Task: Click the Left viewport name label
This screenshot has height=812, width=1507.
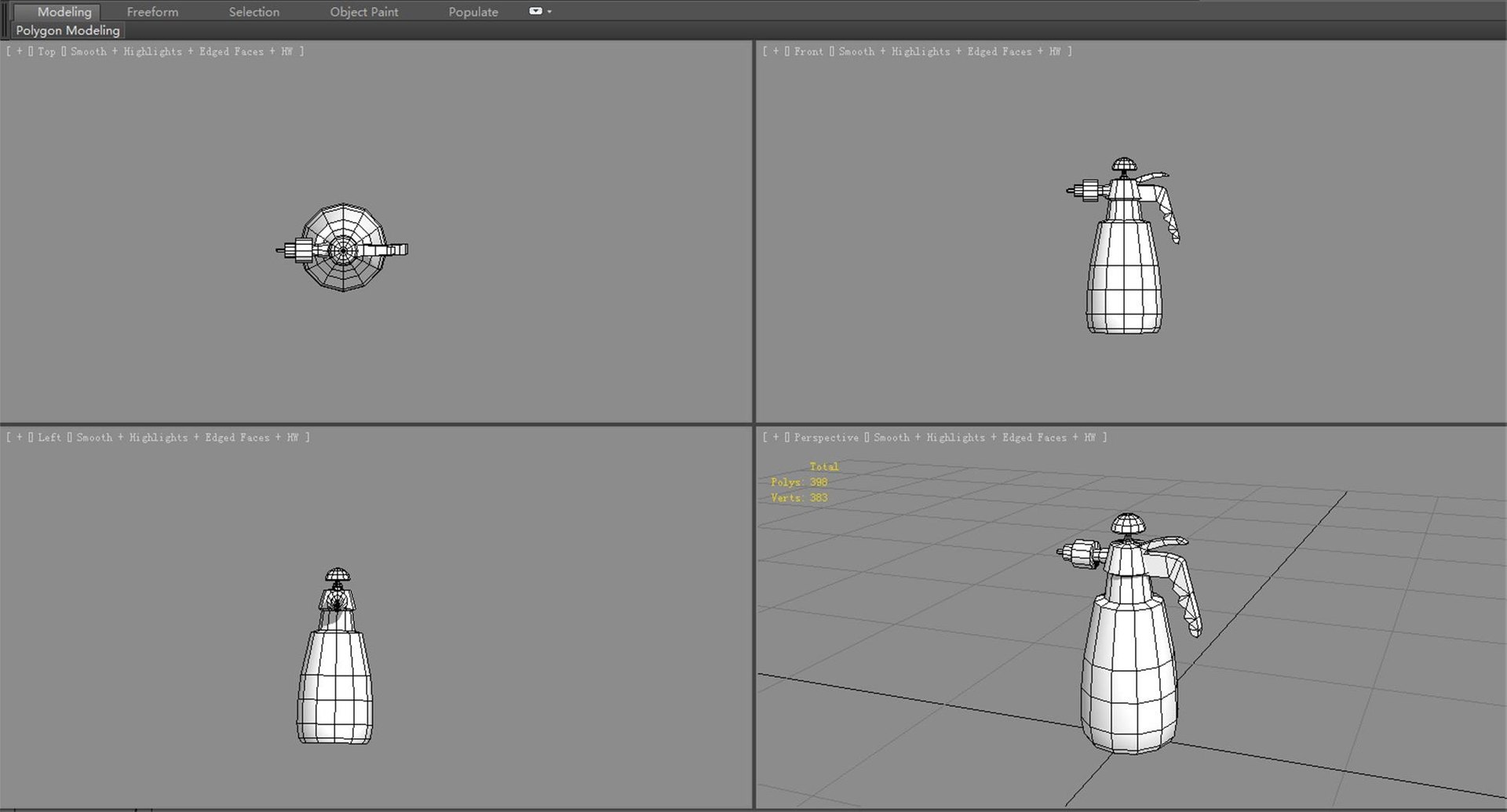Action: coord(49,437)
